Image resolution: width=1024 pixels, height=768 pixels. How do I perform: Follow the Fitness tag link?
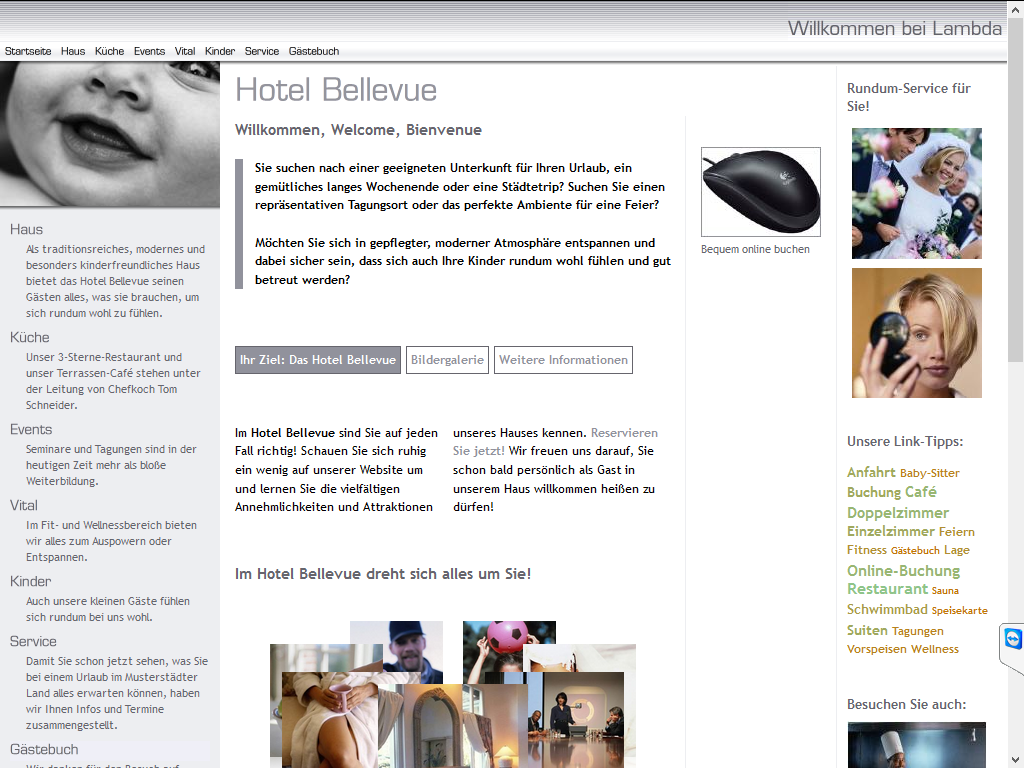[867, 550]
